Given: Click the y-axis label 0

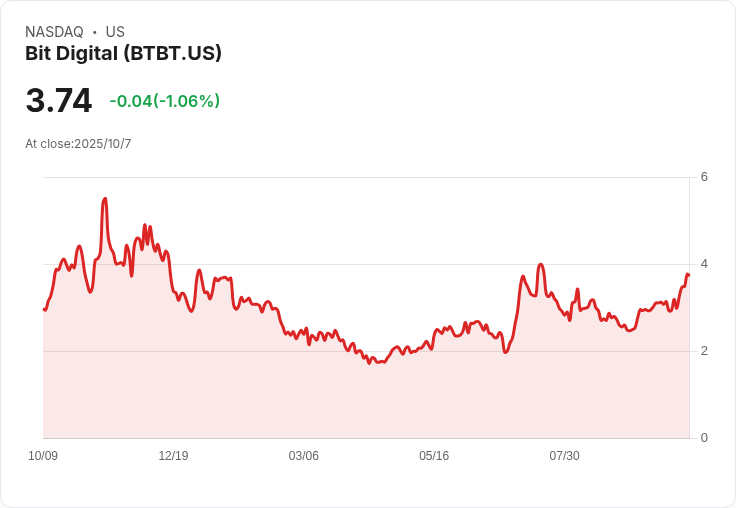Looking at the screenshot, I should [x=704, y=438].
